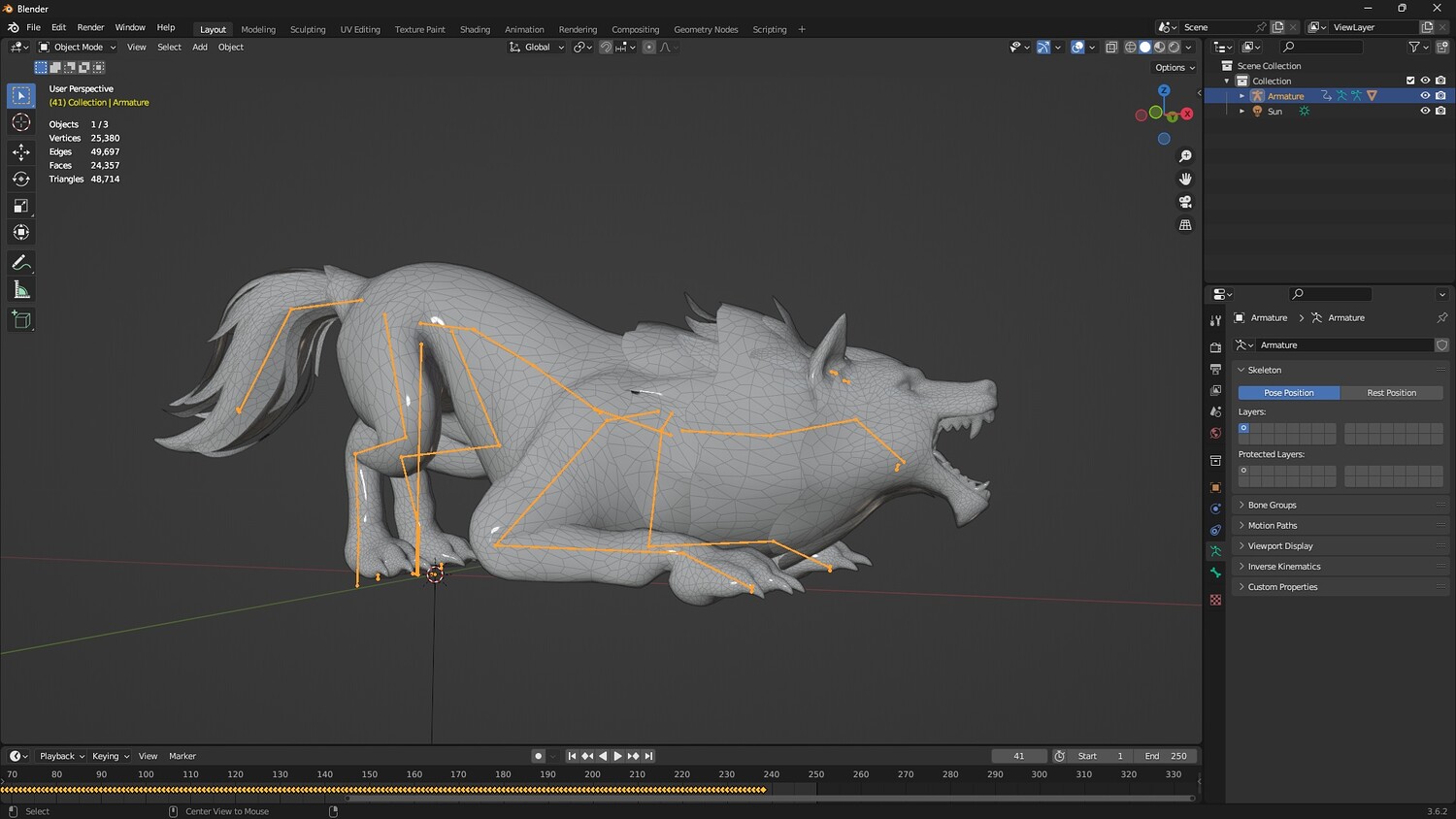
Task: Hide the Sun object in the viewport
Action: pos(1425,111)
